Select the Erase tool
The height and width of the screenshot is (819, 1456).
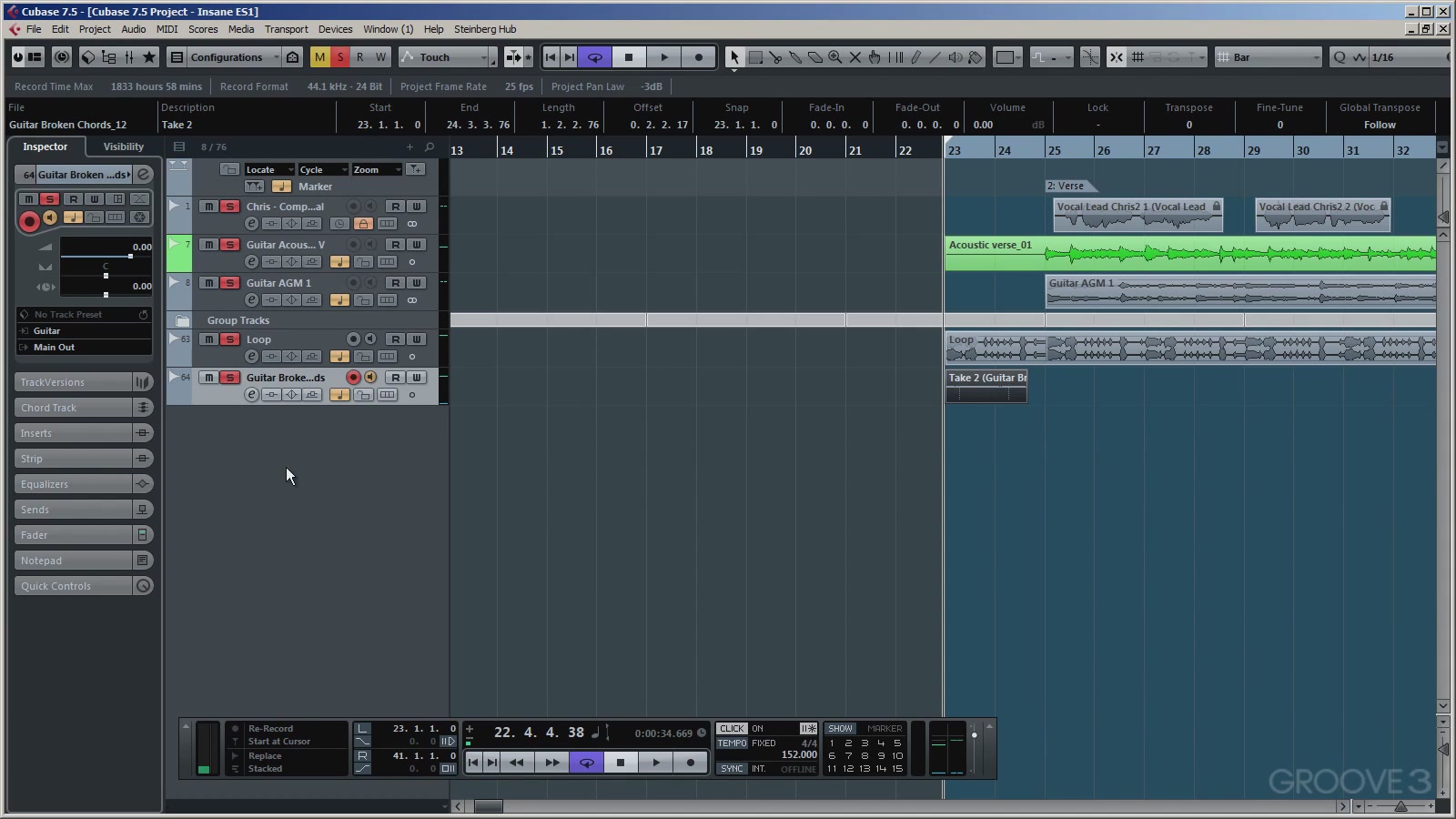[815, 56]
